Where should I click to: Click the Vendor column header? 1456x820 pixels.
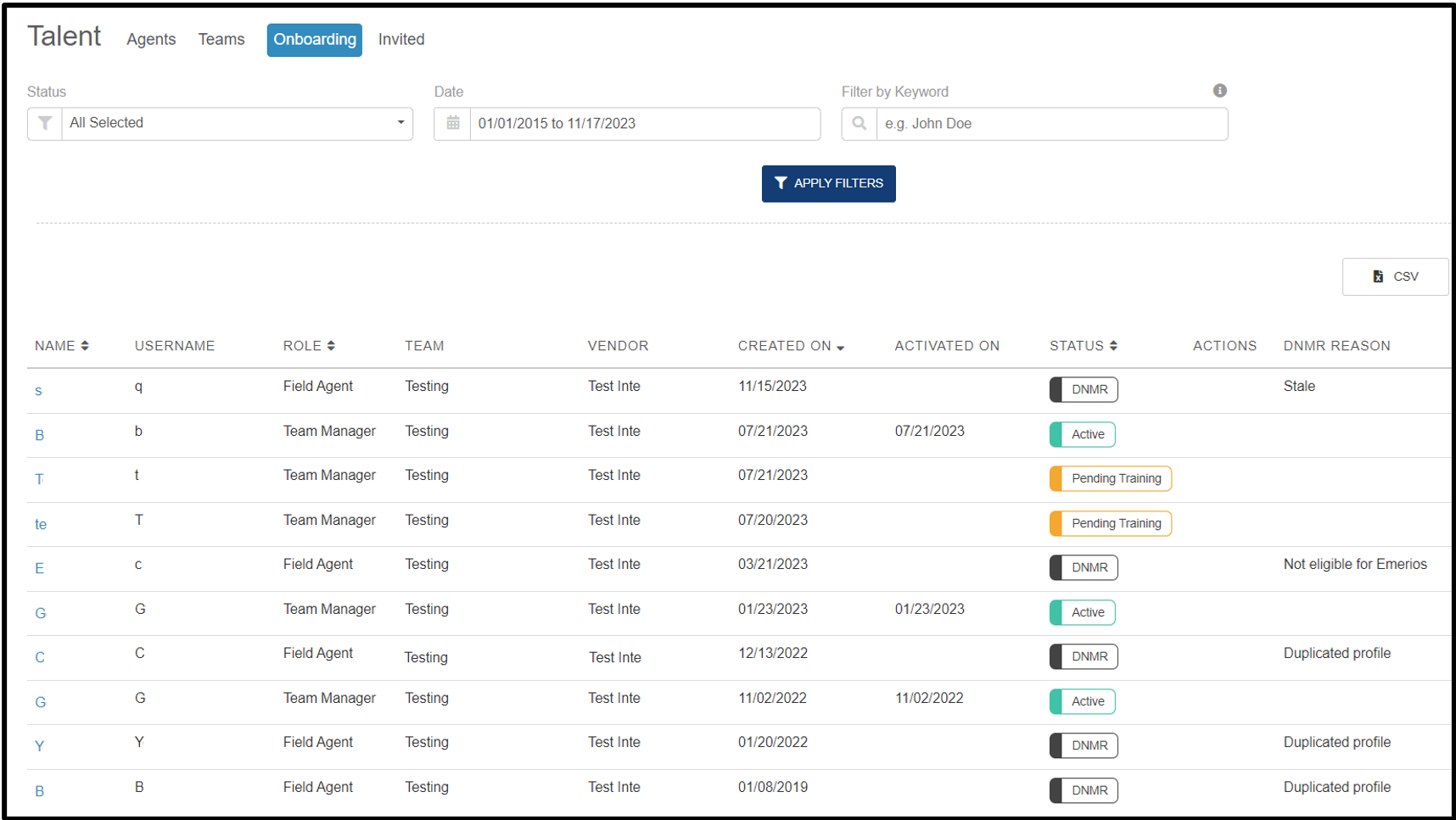[618, 346]
